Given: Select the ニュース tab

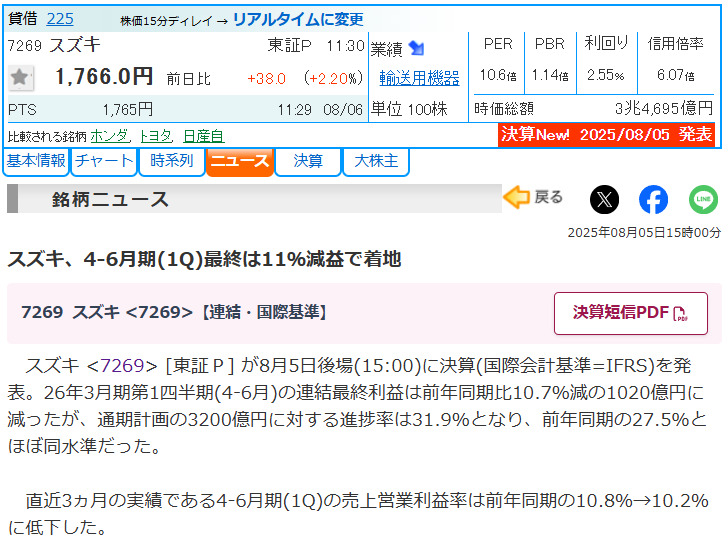Looking at the screenshot, I should (240, 162).
